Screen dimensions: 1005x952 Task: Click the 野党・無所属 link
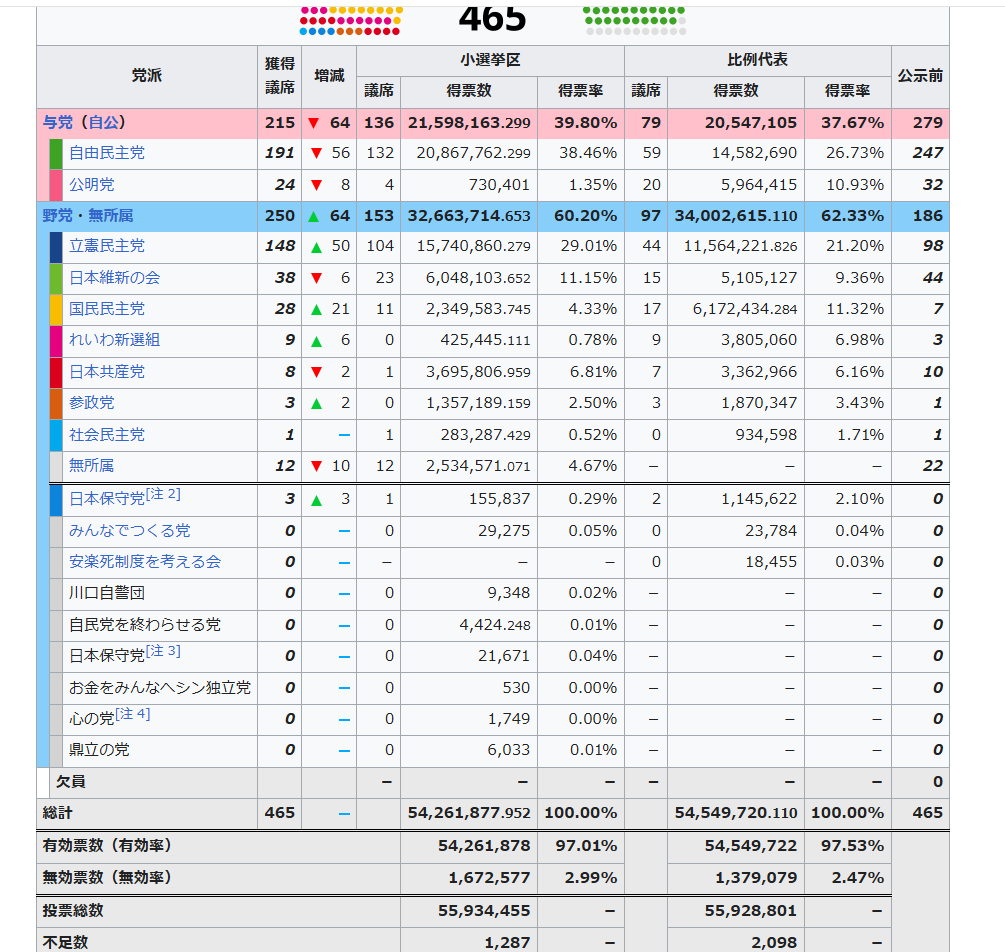88,216
